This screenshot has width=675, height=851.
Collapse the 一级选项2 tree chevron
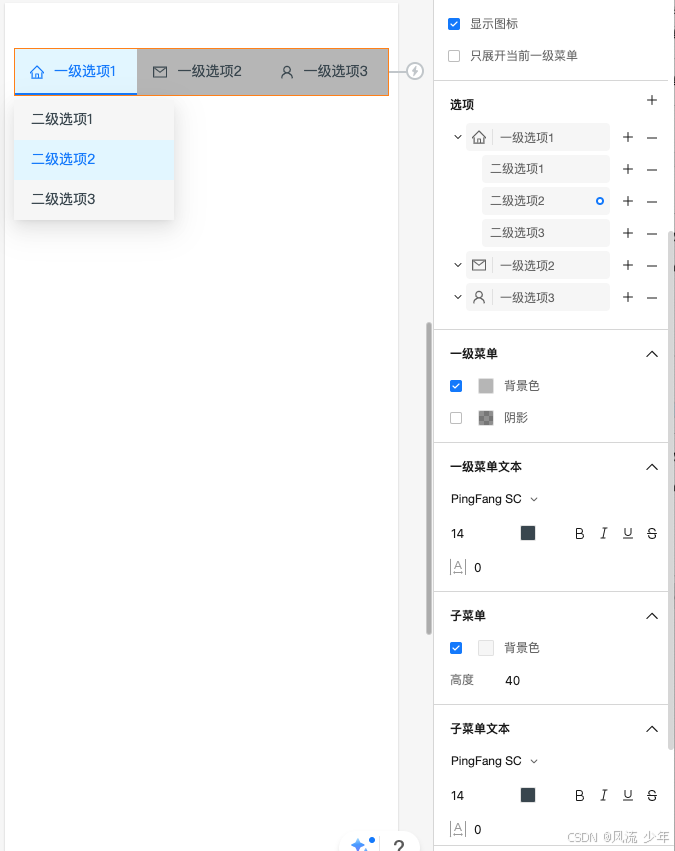click(457, 265)
